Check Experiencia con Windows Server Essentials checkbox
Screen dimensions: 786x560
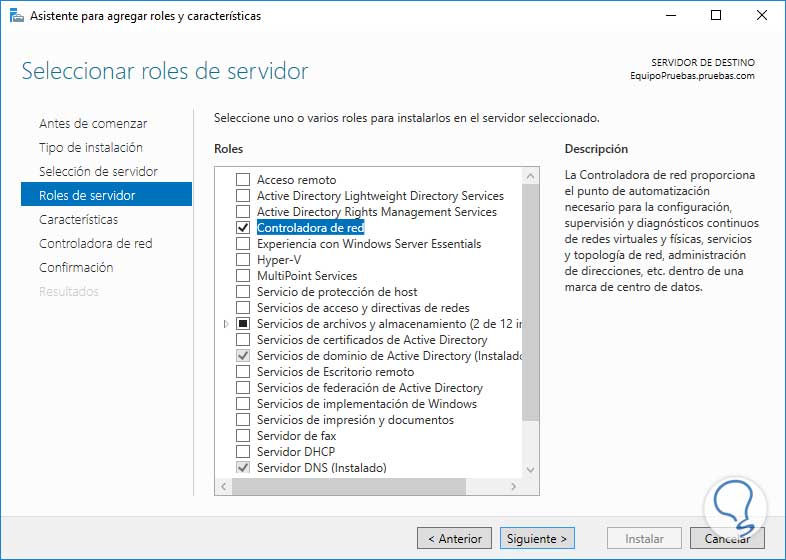click(x=243, y=244)
